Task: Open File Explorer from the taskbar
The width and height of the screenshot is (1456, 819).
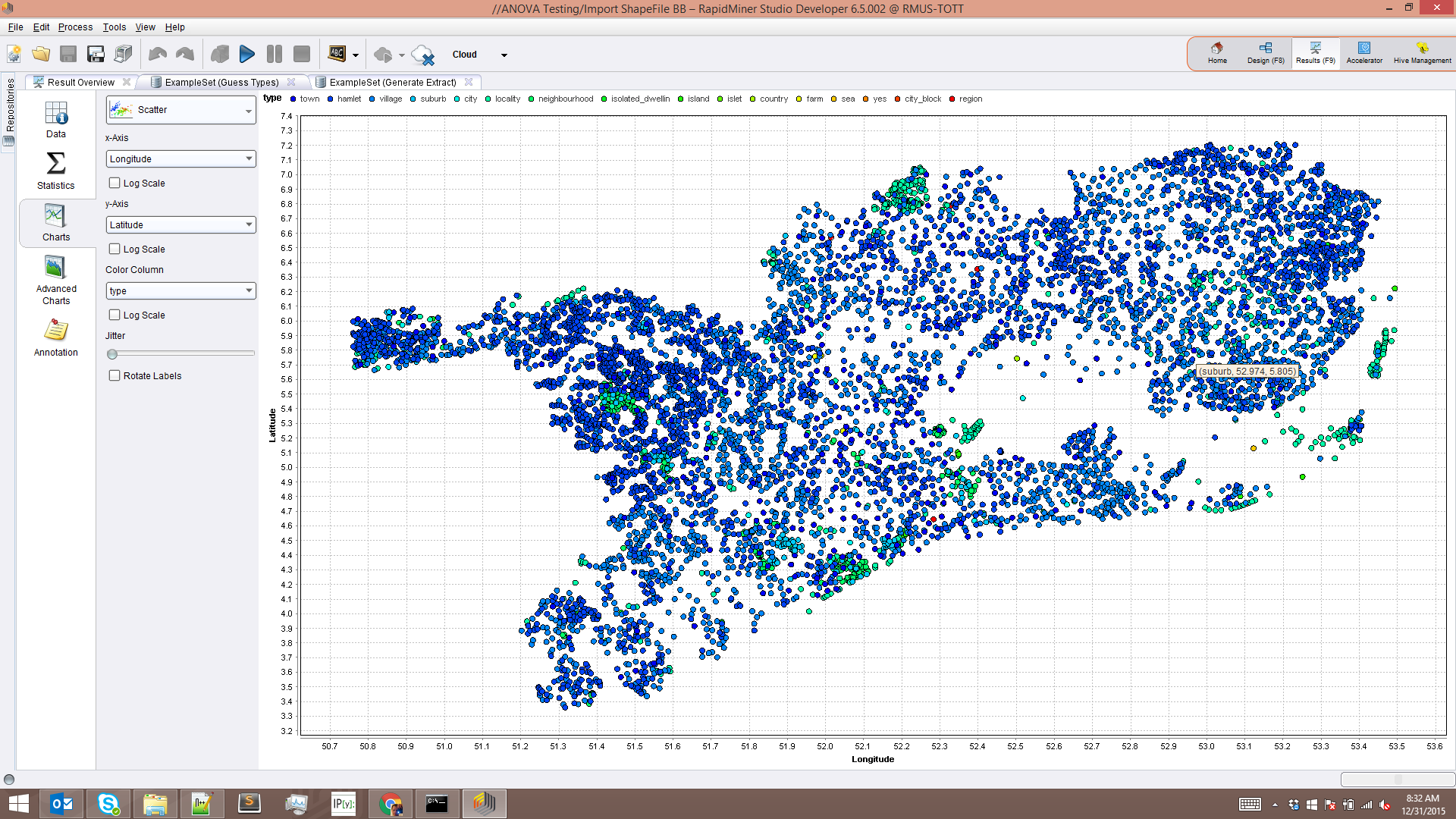Action: (155, 804)
